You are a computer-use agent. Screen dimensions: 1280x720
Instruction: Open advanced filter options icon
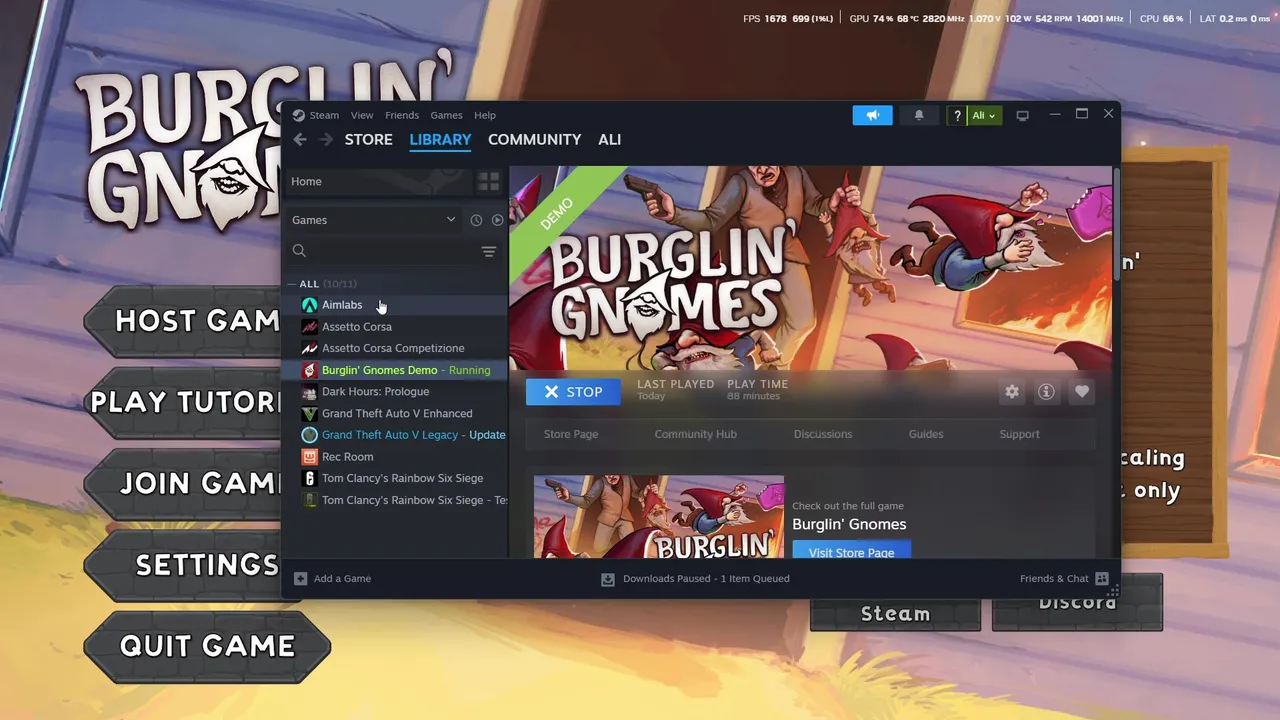[x=488, y=251]
